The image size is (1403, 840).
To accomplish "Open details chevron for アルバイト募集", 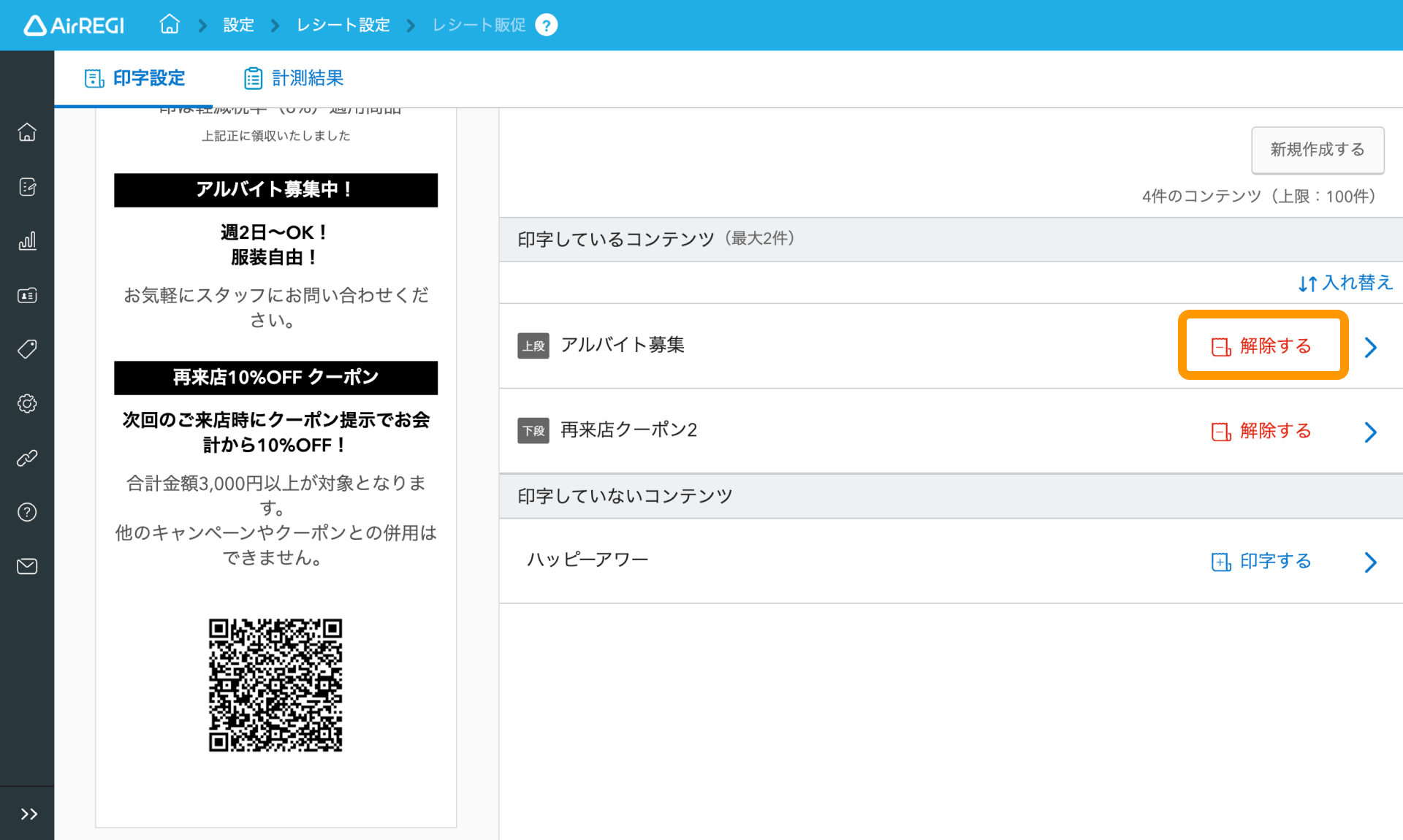I will (x=1371, y=347).
